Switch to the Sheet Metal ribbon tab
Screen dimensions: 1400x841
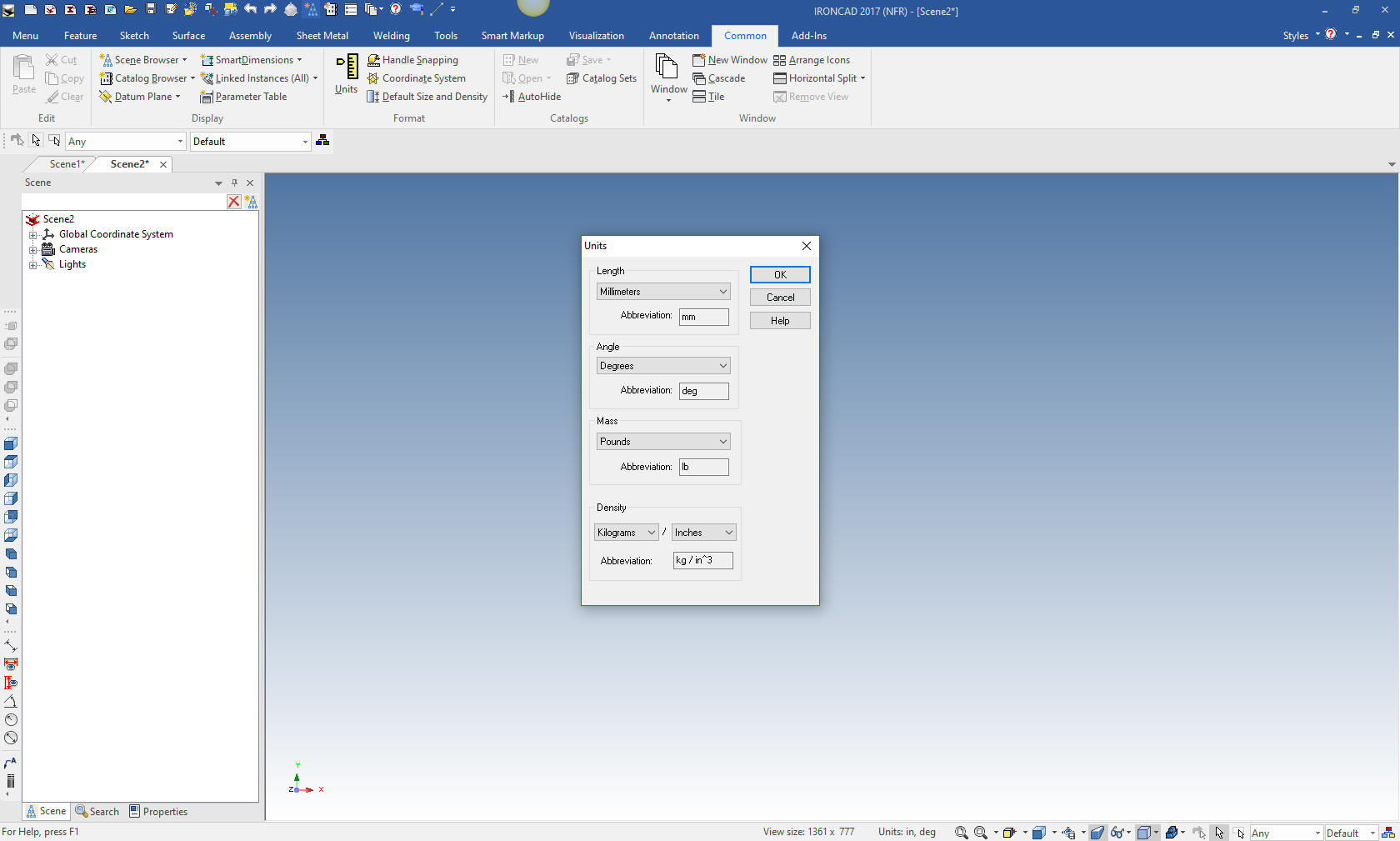(322, 36)
